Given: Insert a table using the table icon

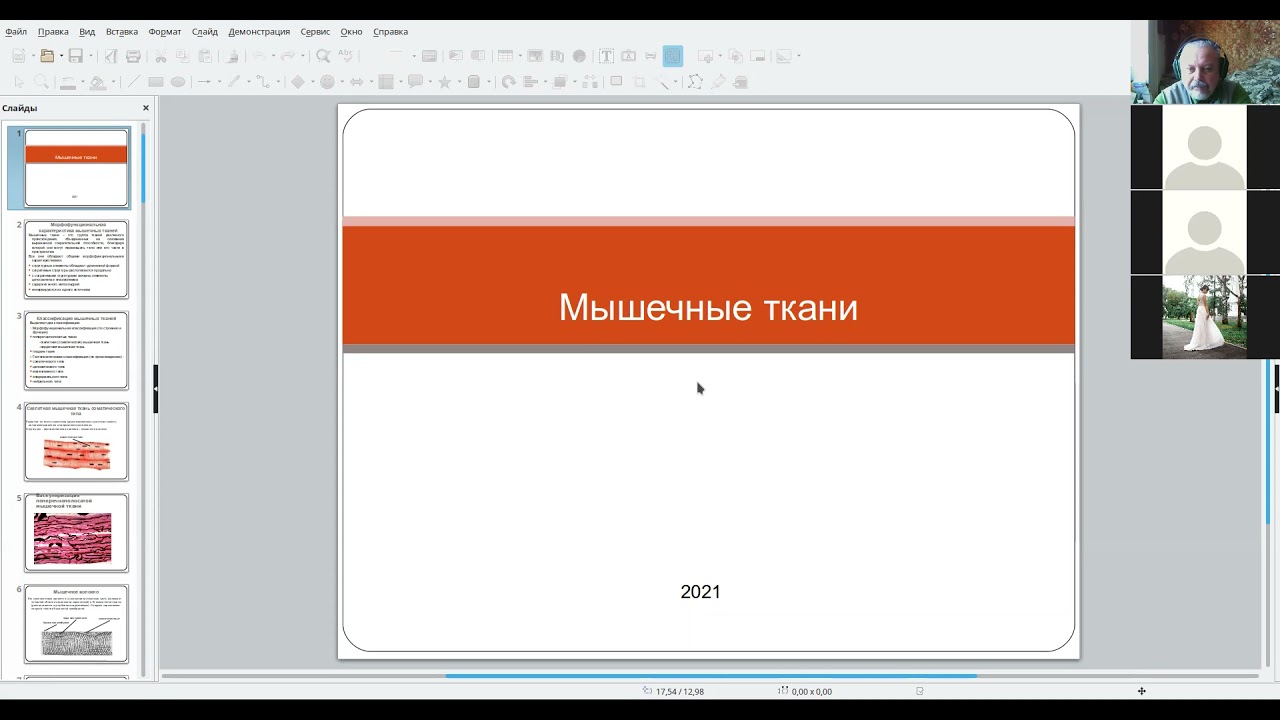Looking at the screenshot, I should coord(505,56).
